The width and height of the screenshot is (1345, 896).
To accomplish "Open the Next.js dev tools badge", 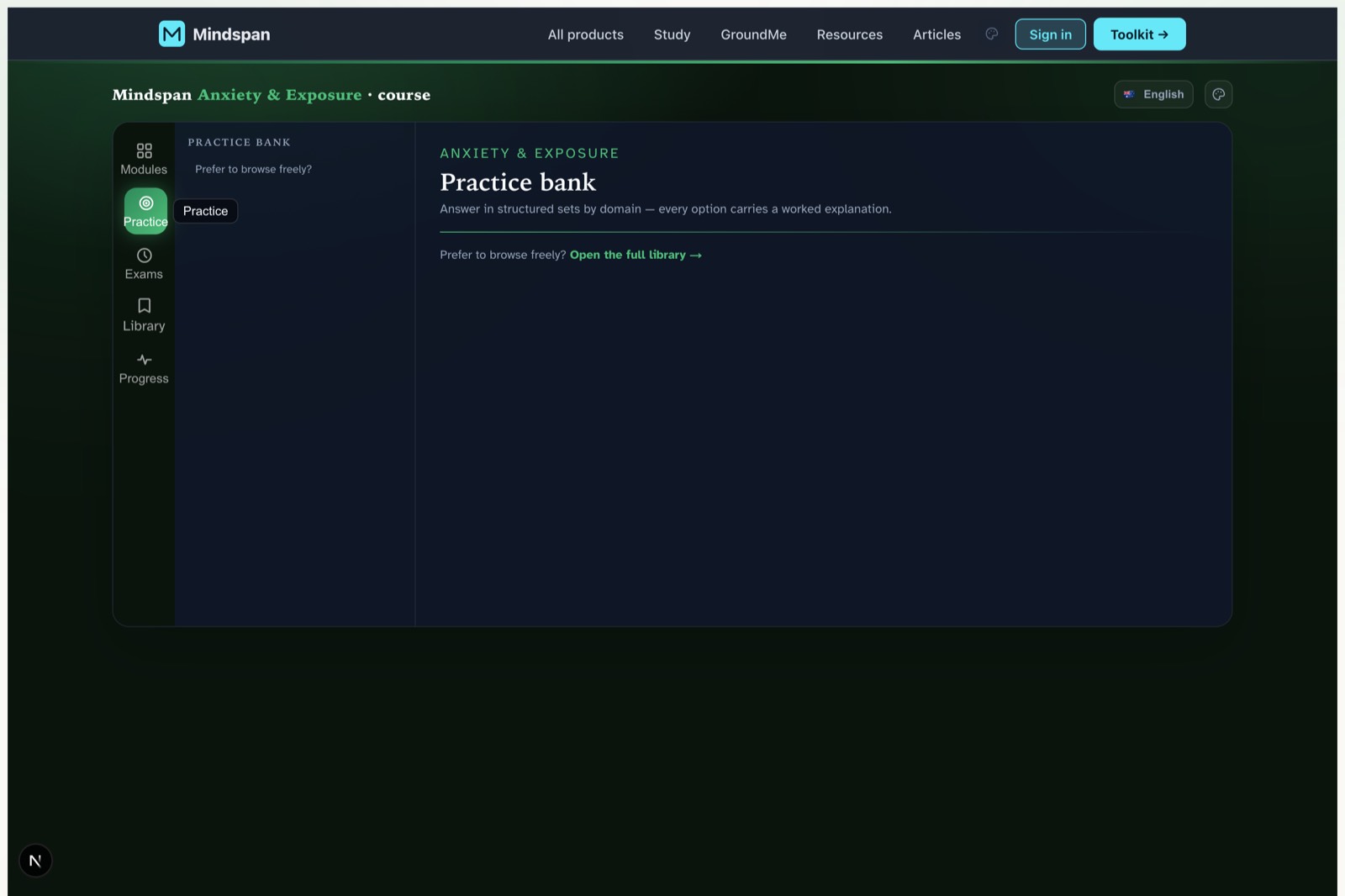I will pyautogui.click(x=35, y=860).
